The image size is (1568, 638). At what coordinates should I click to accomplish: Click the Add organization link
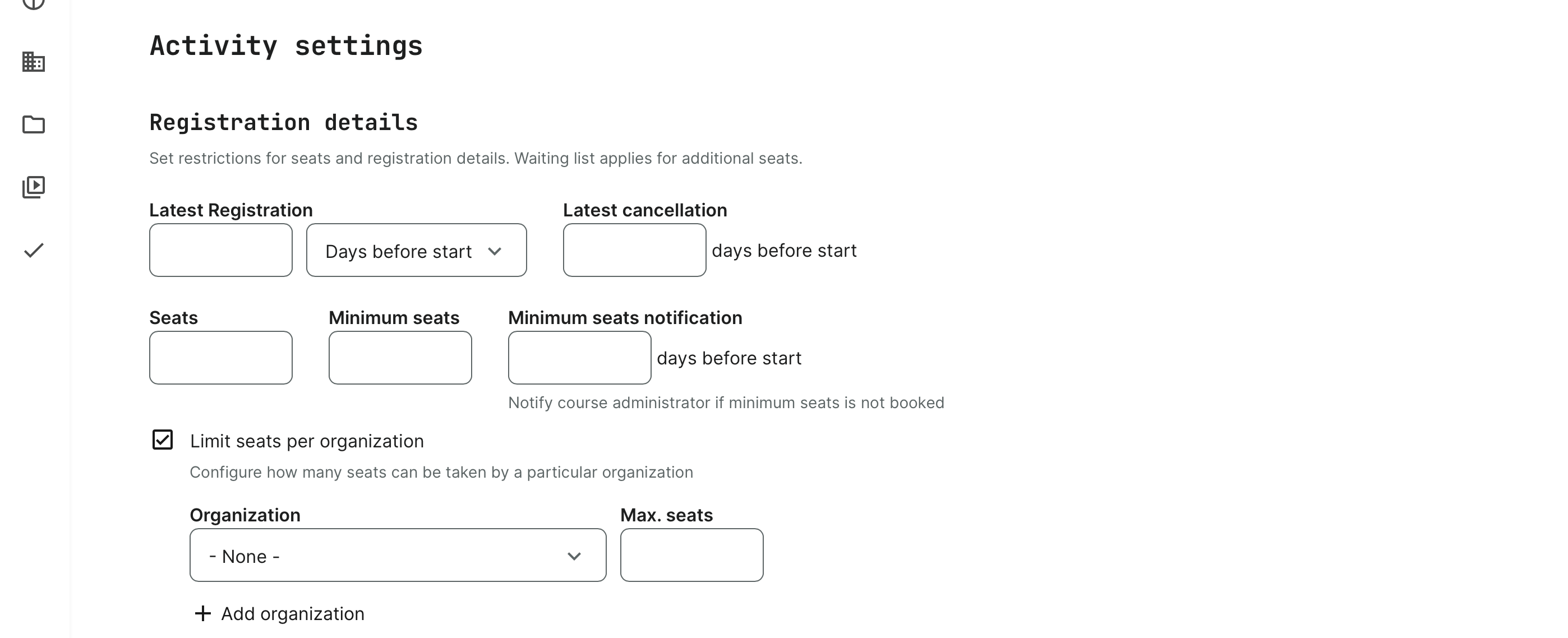tap(292, 614)
